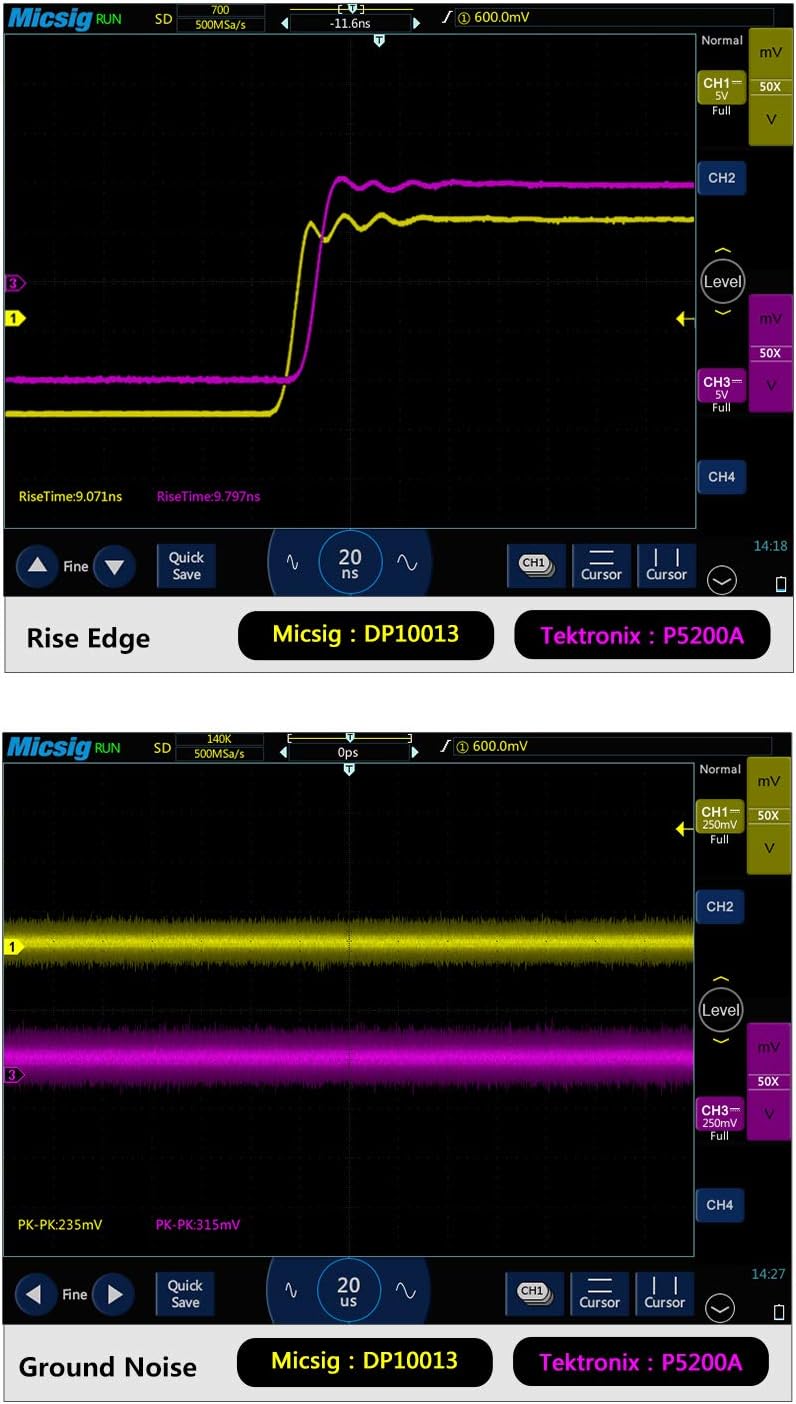Select horizontal Cursor in the Rise Edge screen
The width and height of the screenshot is (796, 1404).
601,565
